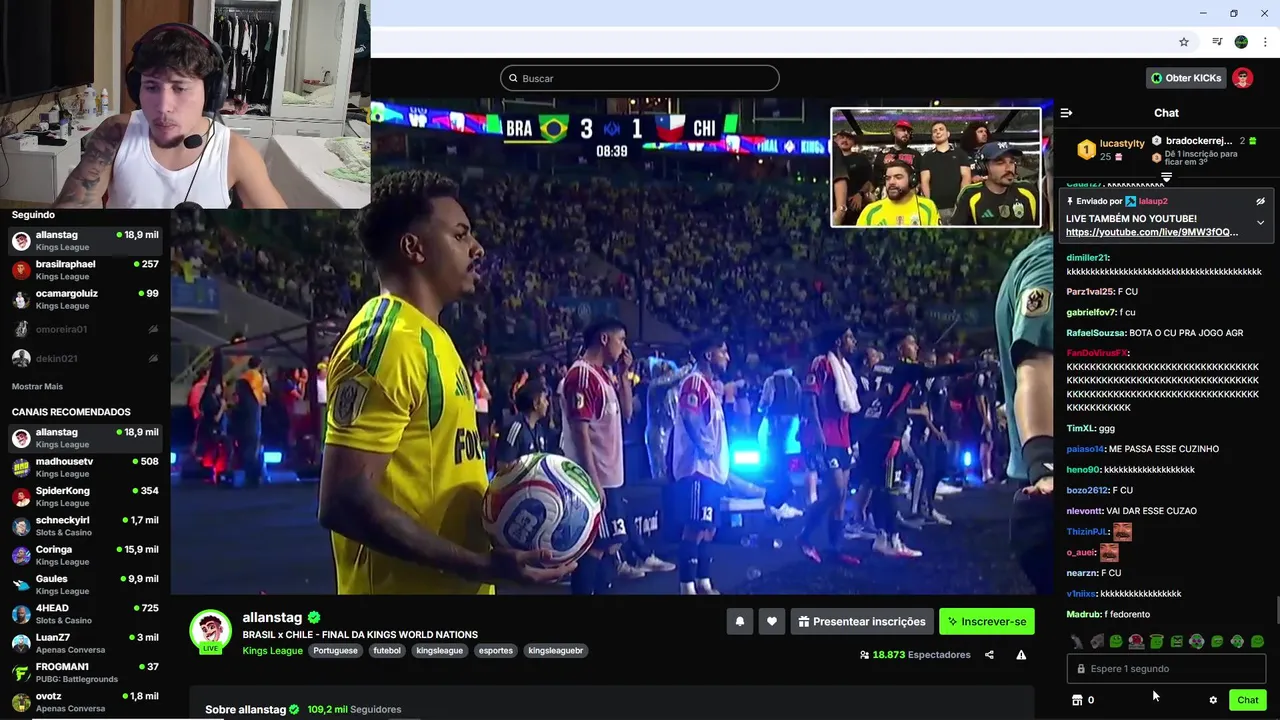This screenshot has width=1280, height=720.
Task: Click the kingsleaguebr tag
Action: pyautogui.click(x=555, y=650)
